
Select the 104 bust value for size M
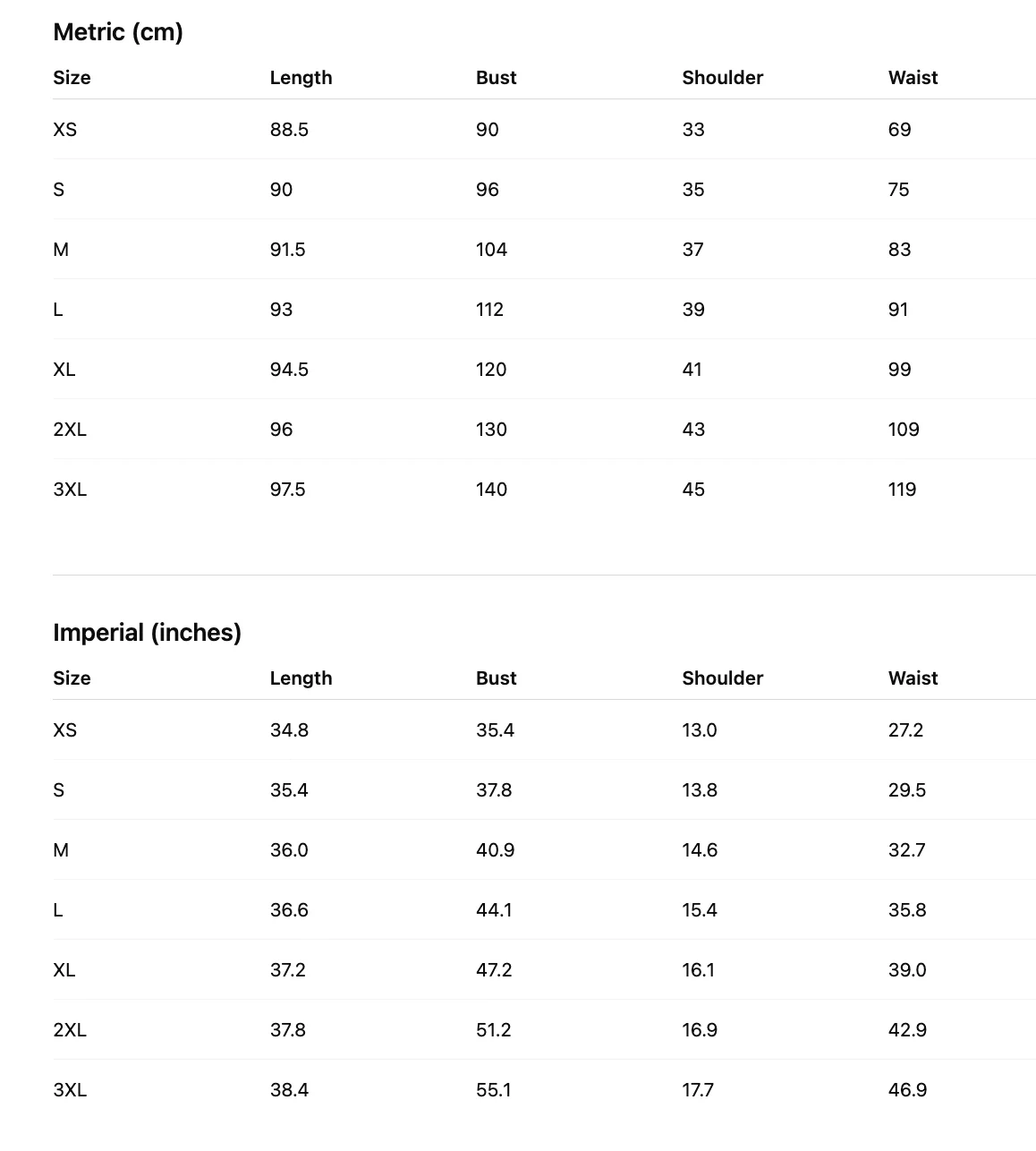[x=491, y=250]
